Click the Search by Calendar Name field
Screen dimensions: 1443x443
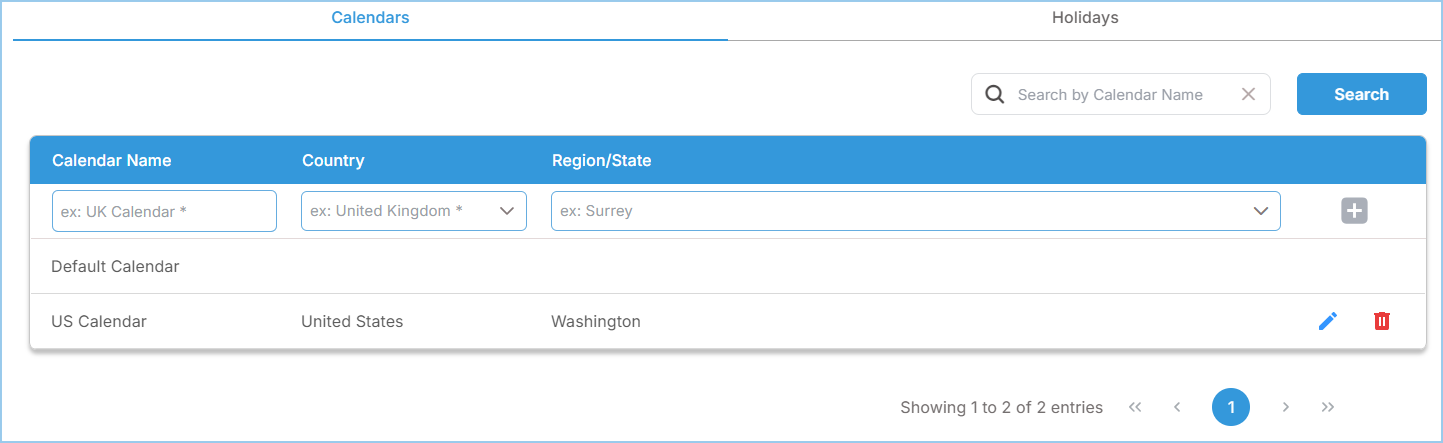[1110, 94]
